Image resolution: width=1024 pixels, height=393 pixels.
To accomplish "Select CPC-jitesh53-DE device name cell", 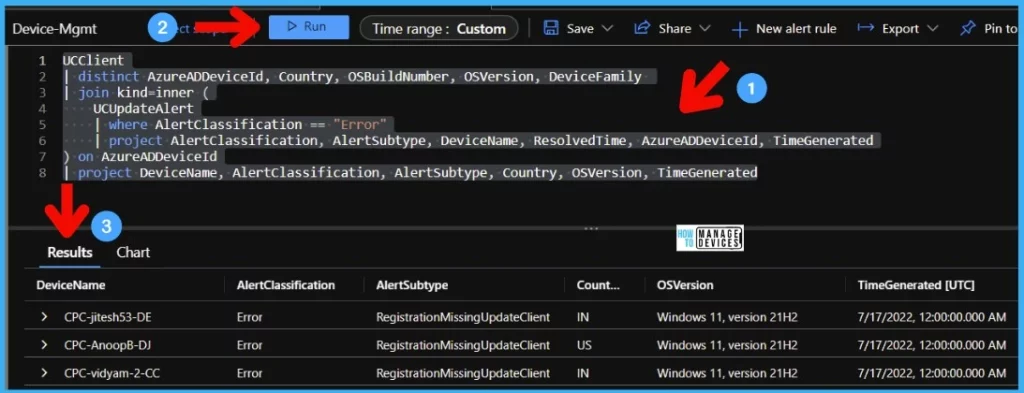I will [x=108, y=317].
